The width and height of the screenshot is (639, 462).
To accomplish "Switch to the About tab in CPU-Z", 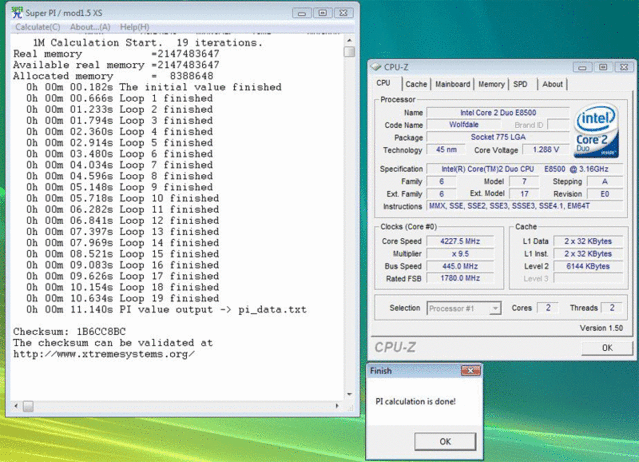I will [552, 84].
